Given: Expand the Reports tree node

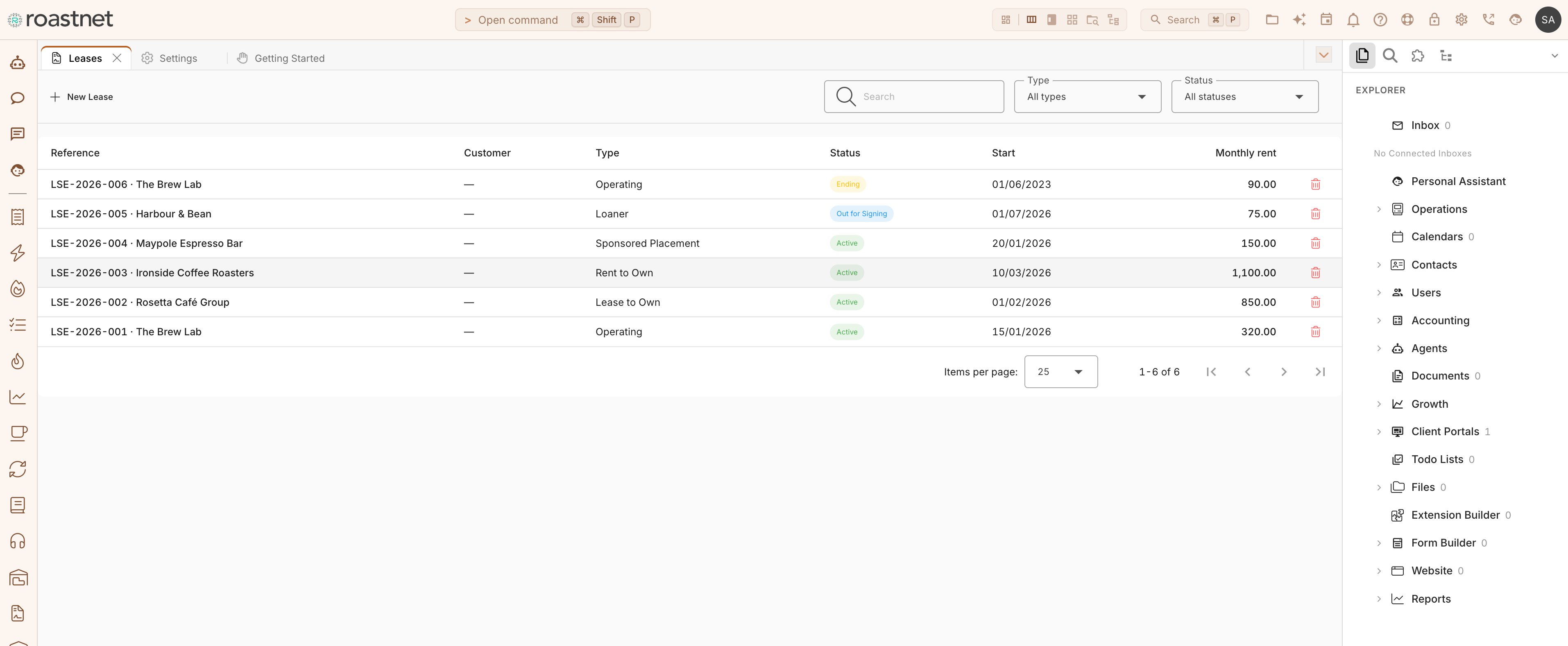Looking at the screenshot, I should tap(1379, 599).
